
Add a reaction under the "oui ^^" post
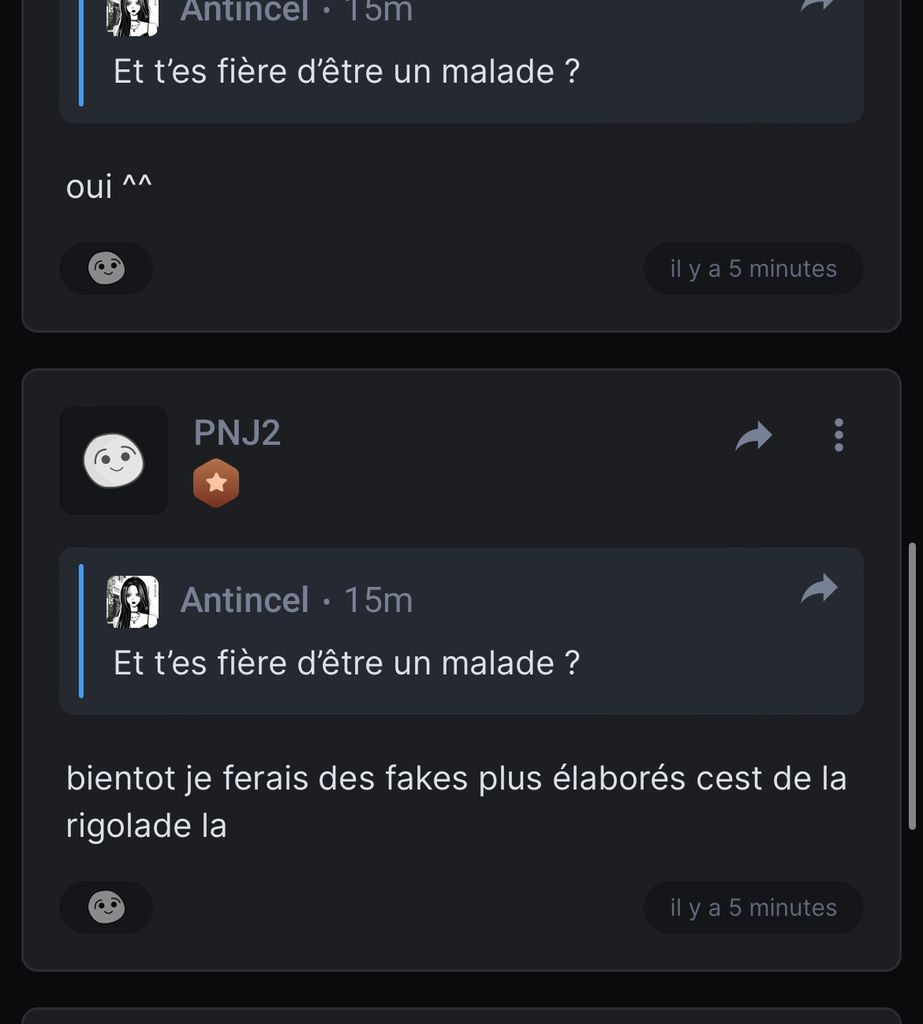point(106,268)
